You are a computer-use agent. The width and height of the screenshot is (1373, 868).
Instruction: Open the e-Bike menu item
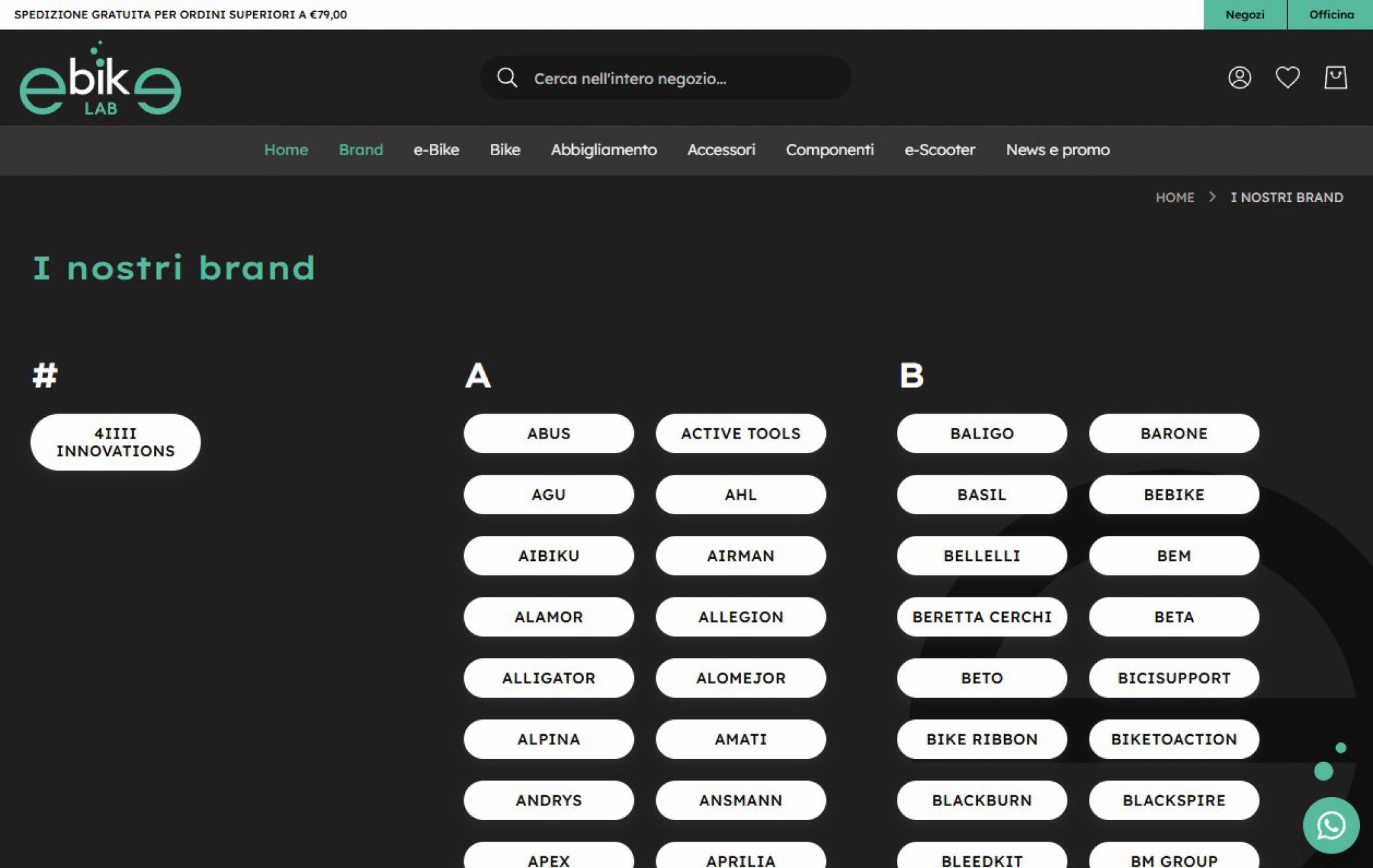[x=436, y=150]
